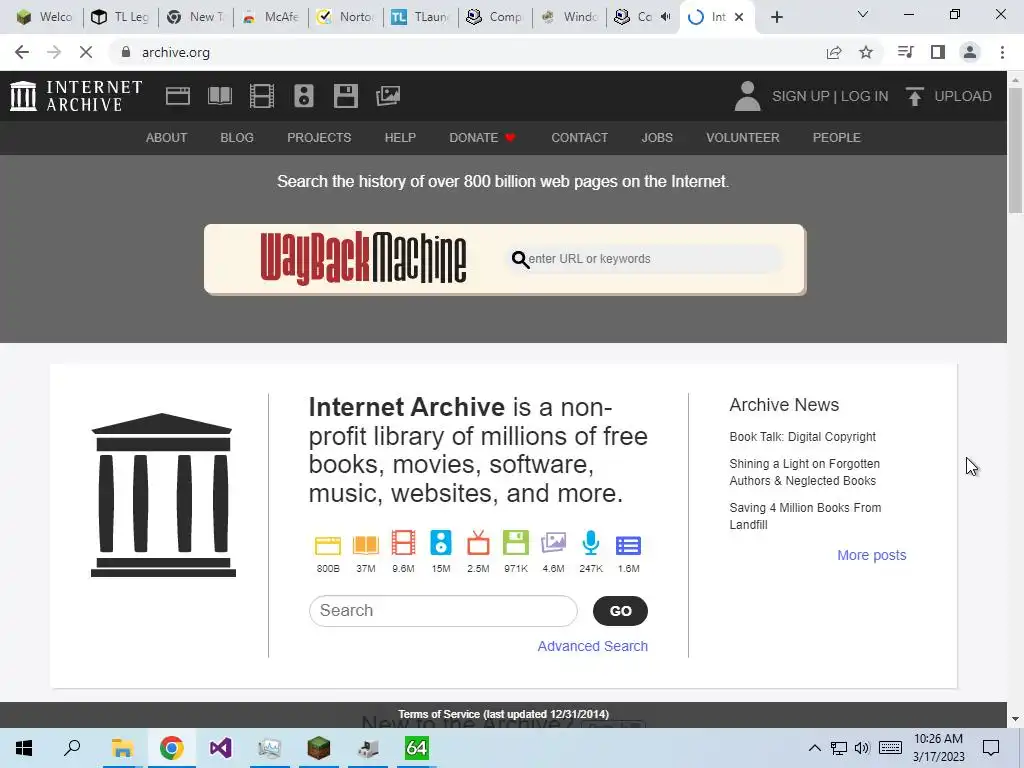Share this page via the share icon
Screen dimensions: 1024x768
pos(834,52)
